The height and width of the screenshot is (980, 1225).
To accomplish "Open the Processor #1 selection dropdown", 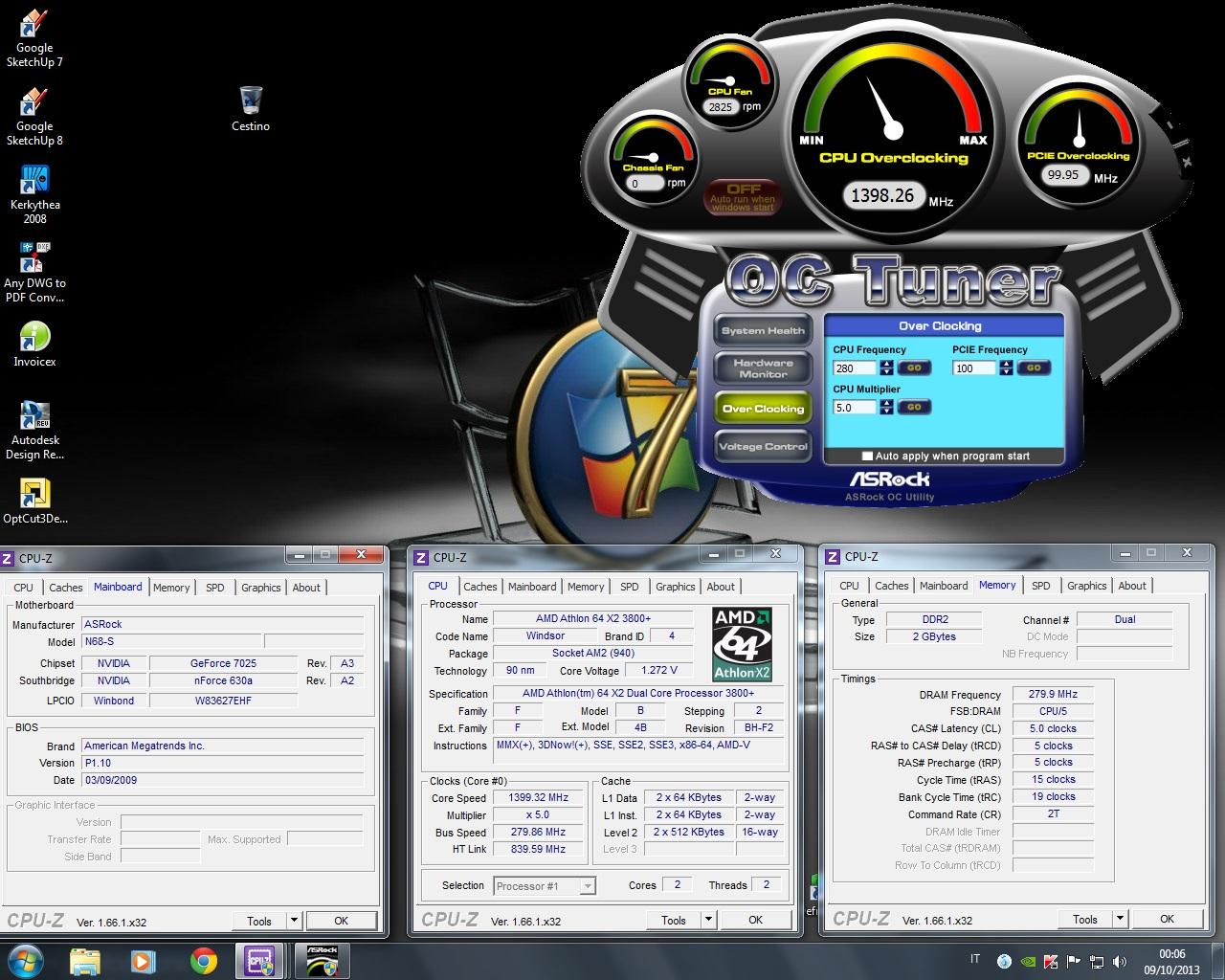I will point(545,886).
